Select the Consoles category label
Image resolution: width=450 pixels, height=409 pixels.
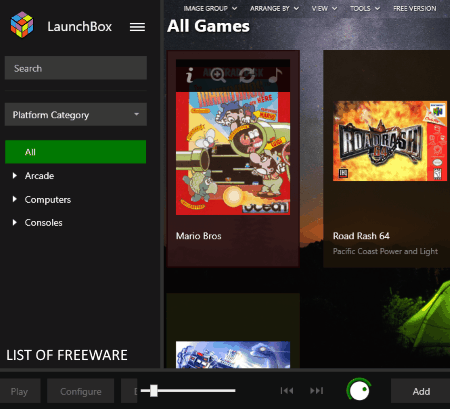43,223
